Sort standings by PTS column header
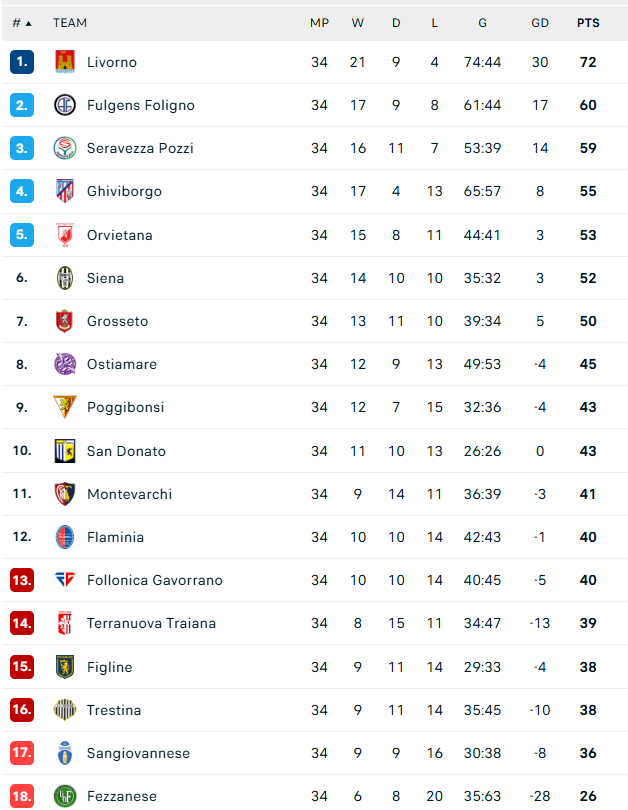 tap(588, 23)
